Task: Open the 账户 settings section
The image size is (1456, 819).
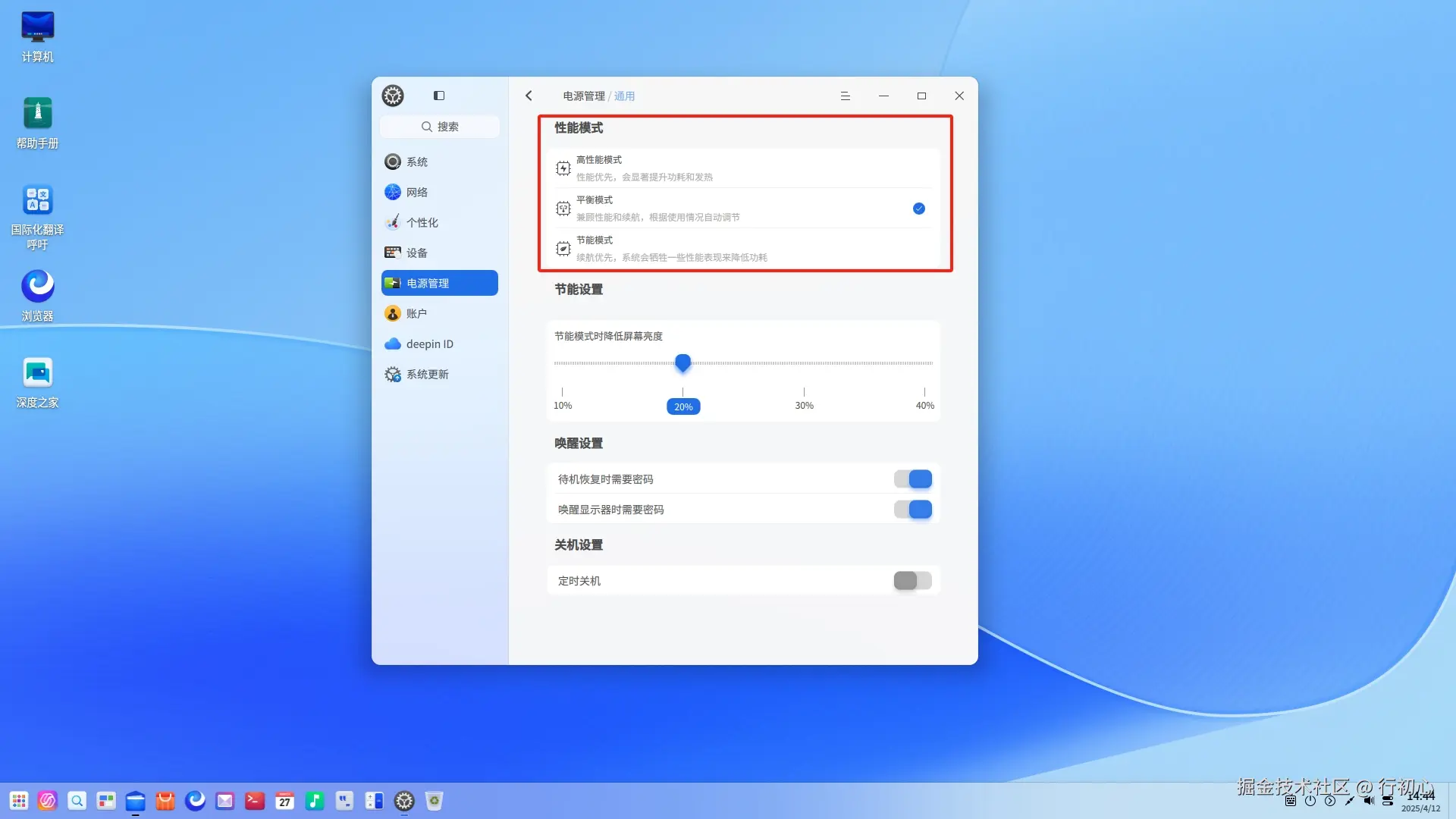Action: pyautogui.click(x=440, y=313)
